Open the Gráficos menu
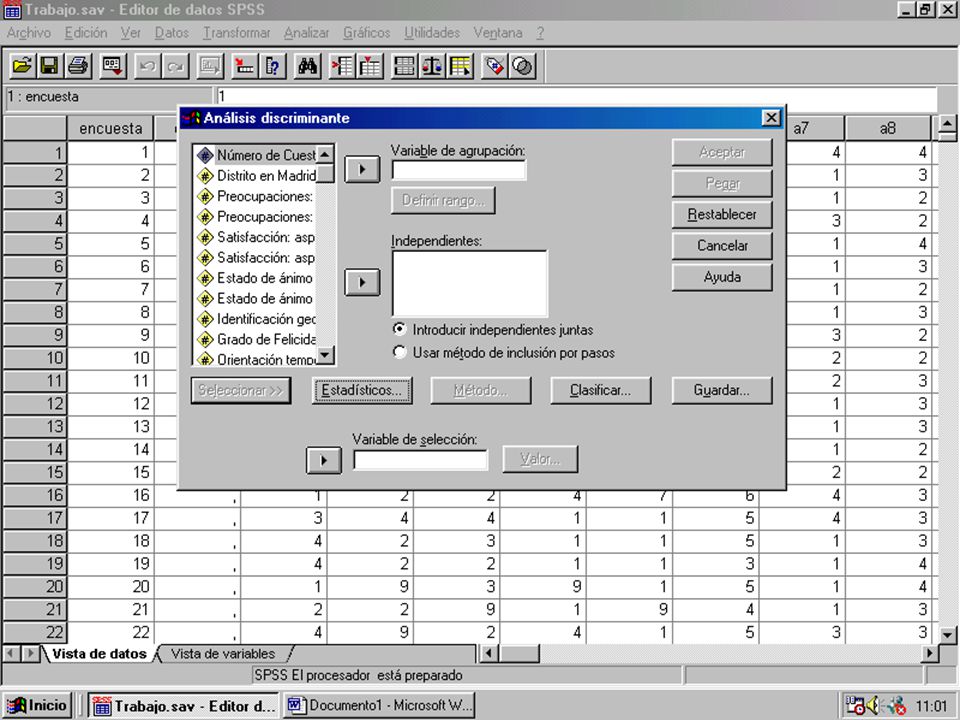The height and width of the screenshot is (720, 960). (x=366, y=32)
